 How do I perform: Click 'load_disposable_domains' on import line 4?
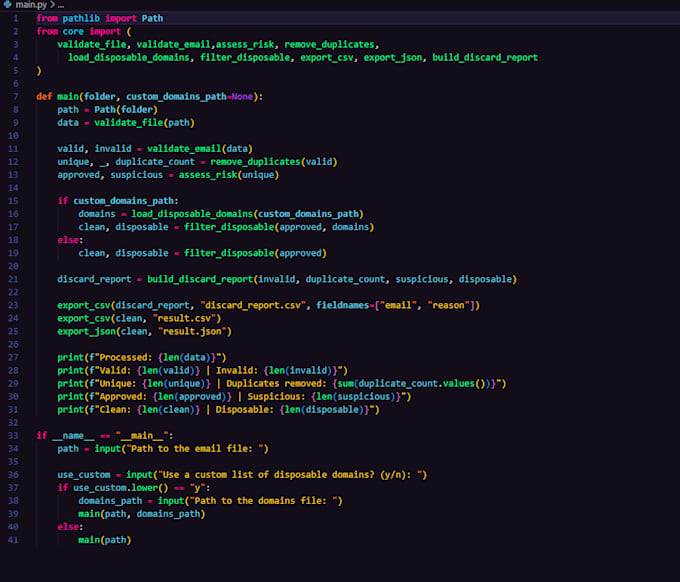coord(129,58)
